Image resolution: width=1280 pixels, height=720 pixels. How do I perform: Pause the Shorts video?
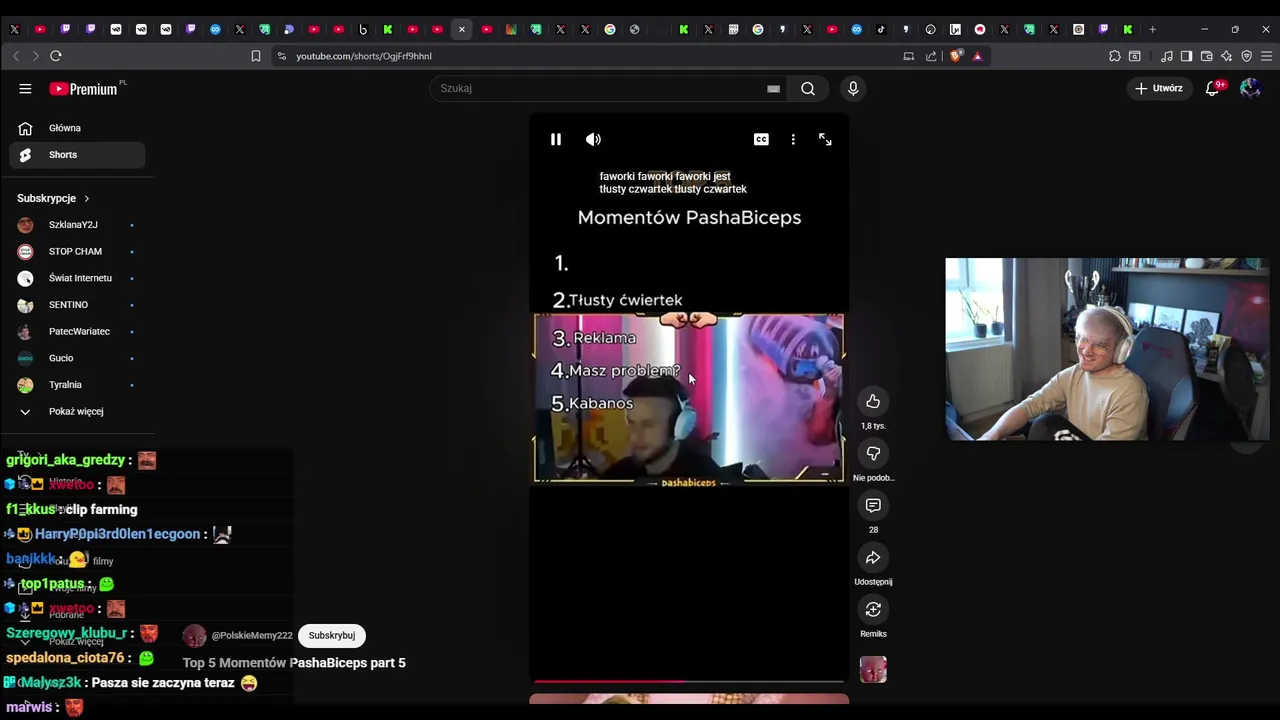click(x=556, y=139)
